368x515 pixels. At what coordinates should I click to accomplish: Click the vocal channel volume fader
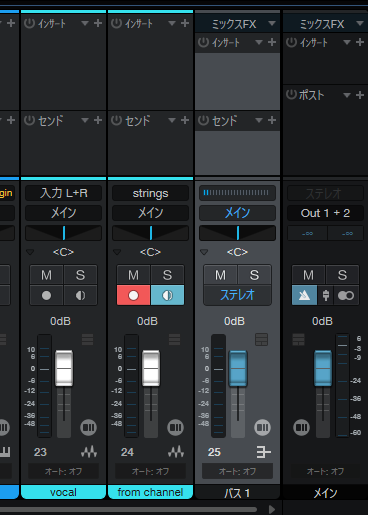click(x=64, y=368)
